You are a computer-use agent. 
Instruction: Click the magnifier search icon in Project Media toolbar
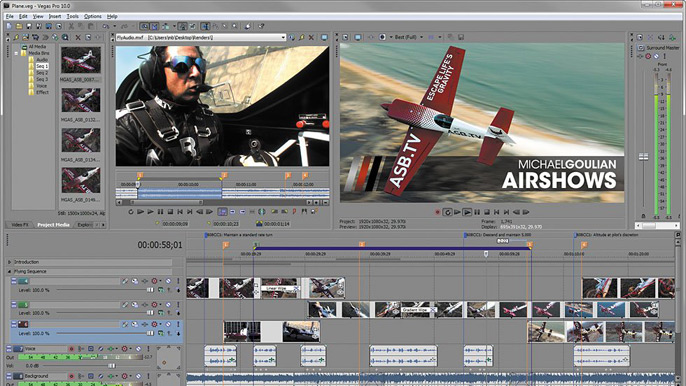coord(65,38)
